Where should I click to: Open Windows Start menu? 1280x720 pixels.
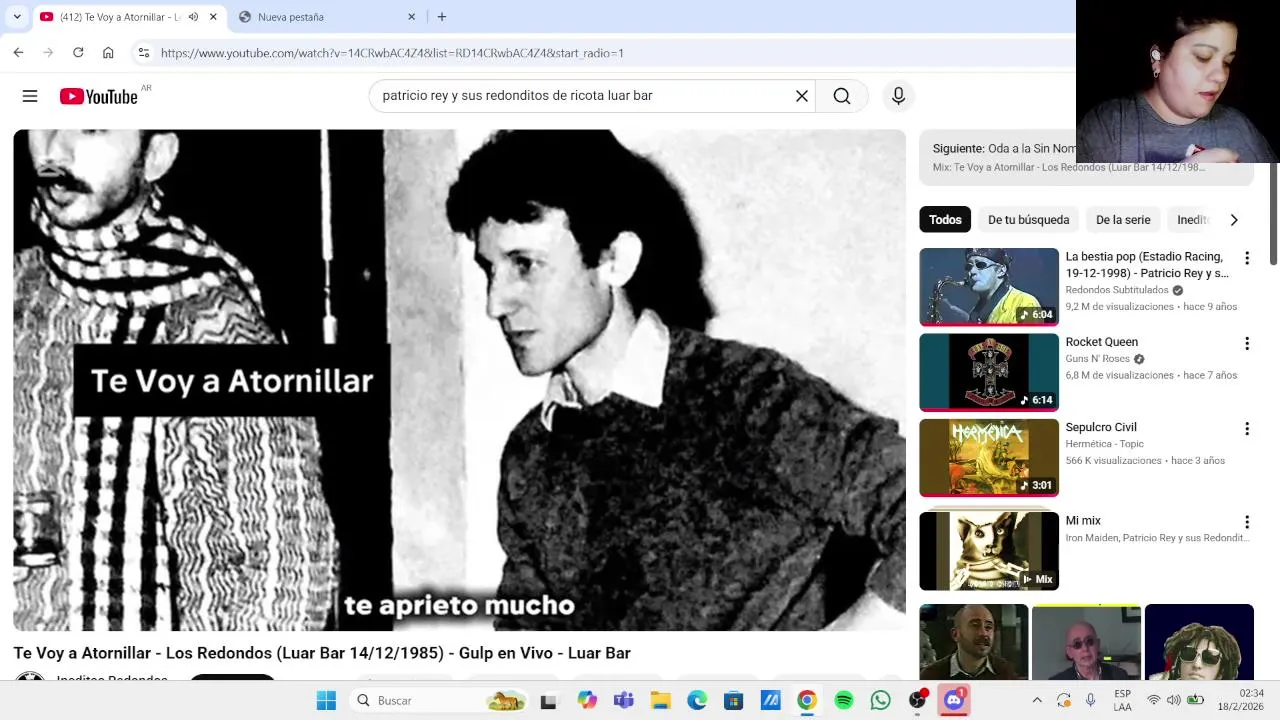[326, 701]
